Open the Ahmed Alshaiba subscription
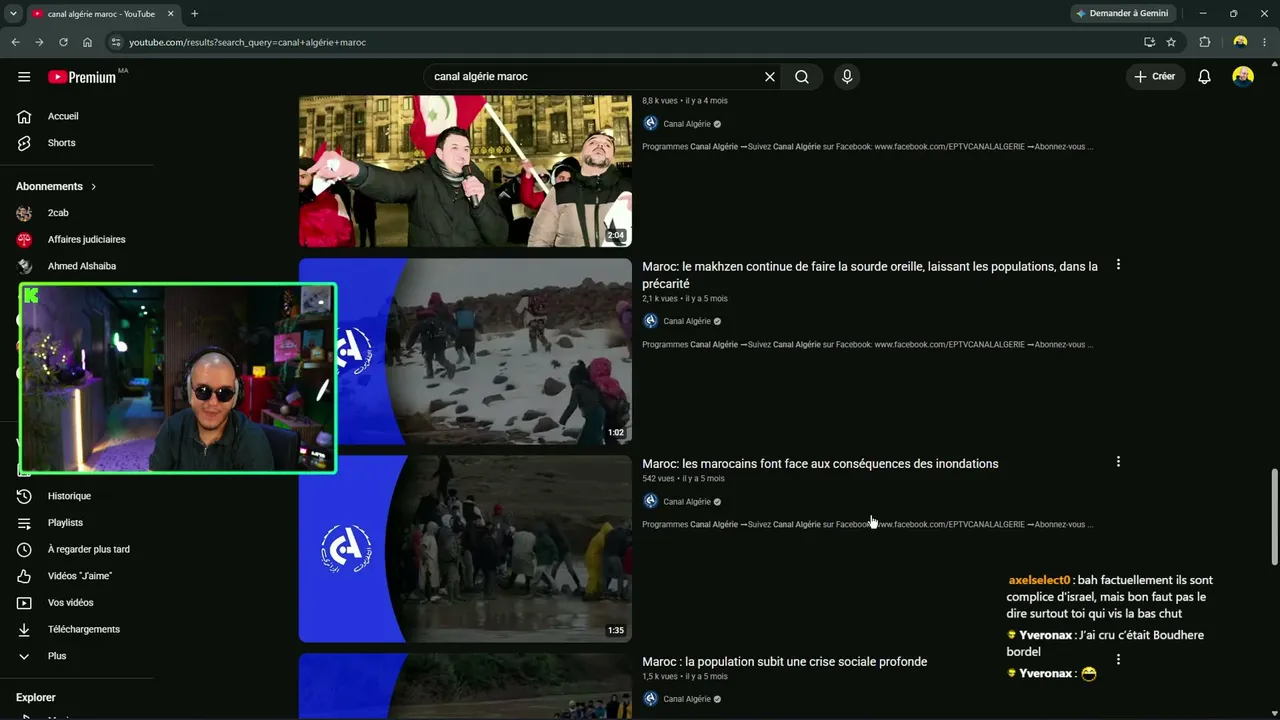Viewport: 1280px width, 720px height. click(x=81, y=266)
